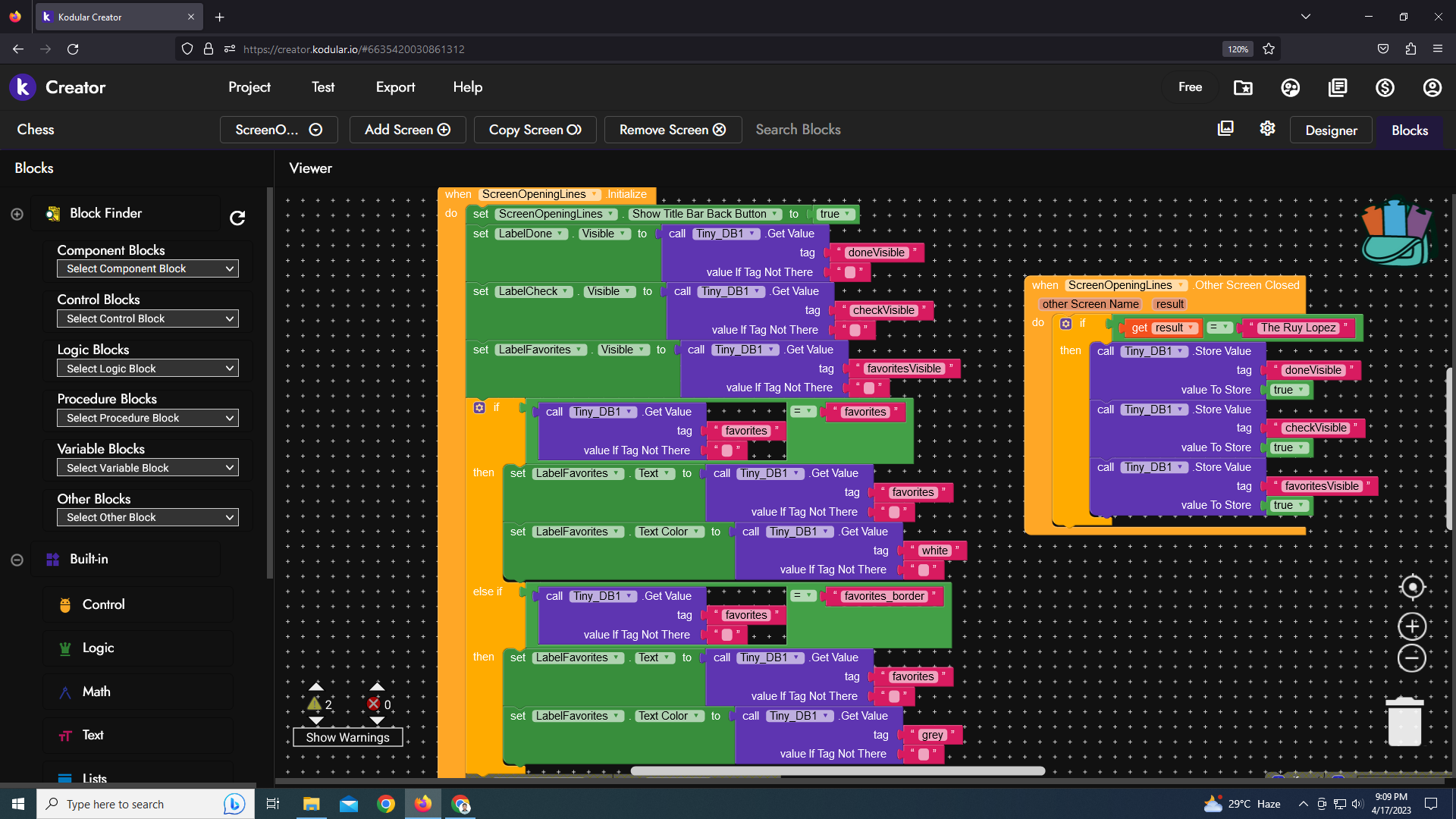Image resolution: width=1456 pixels, height=819 pixels.
Task: Open the blocks settings gear icon
Action: (x=1267, y=129)
